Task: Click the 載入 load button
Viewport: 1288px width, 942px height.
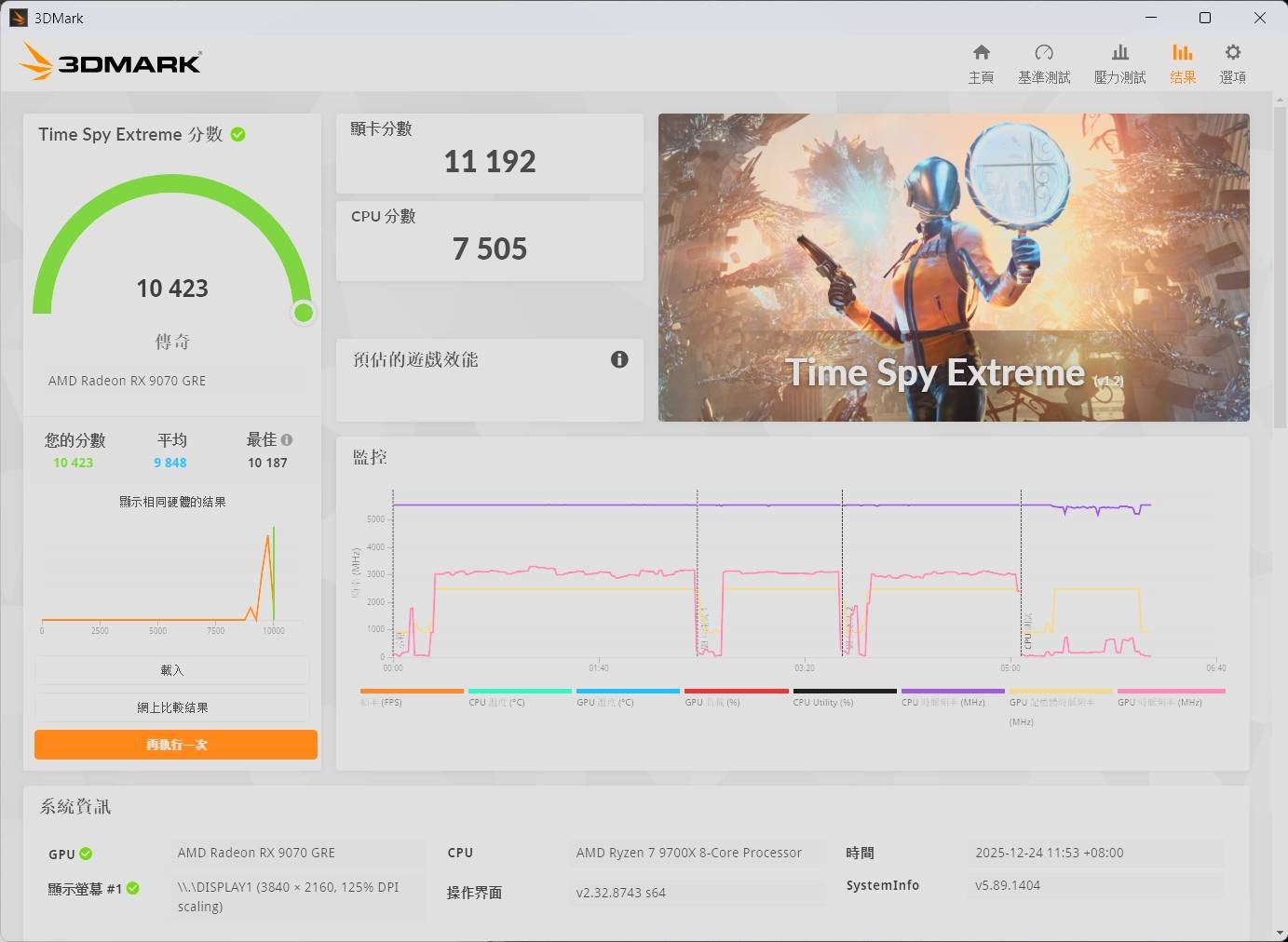Action: [172, 670]
